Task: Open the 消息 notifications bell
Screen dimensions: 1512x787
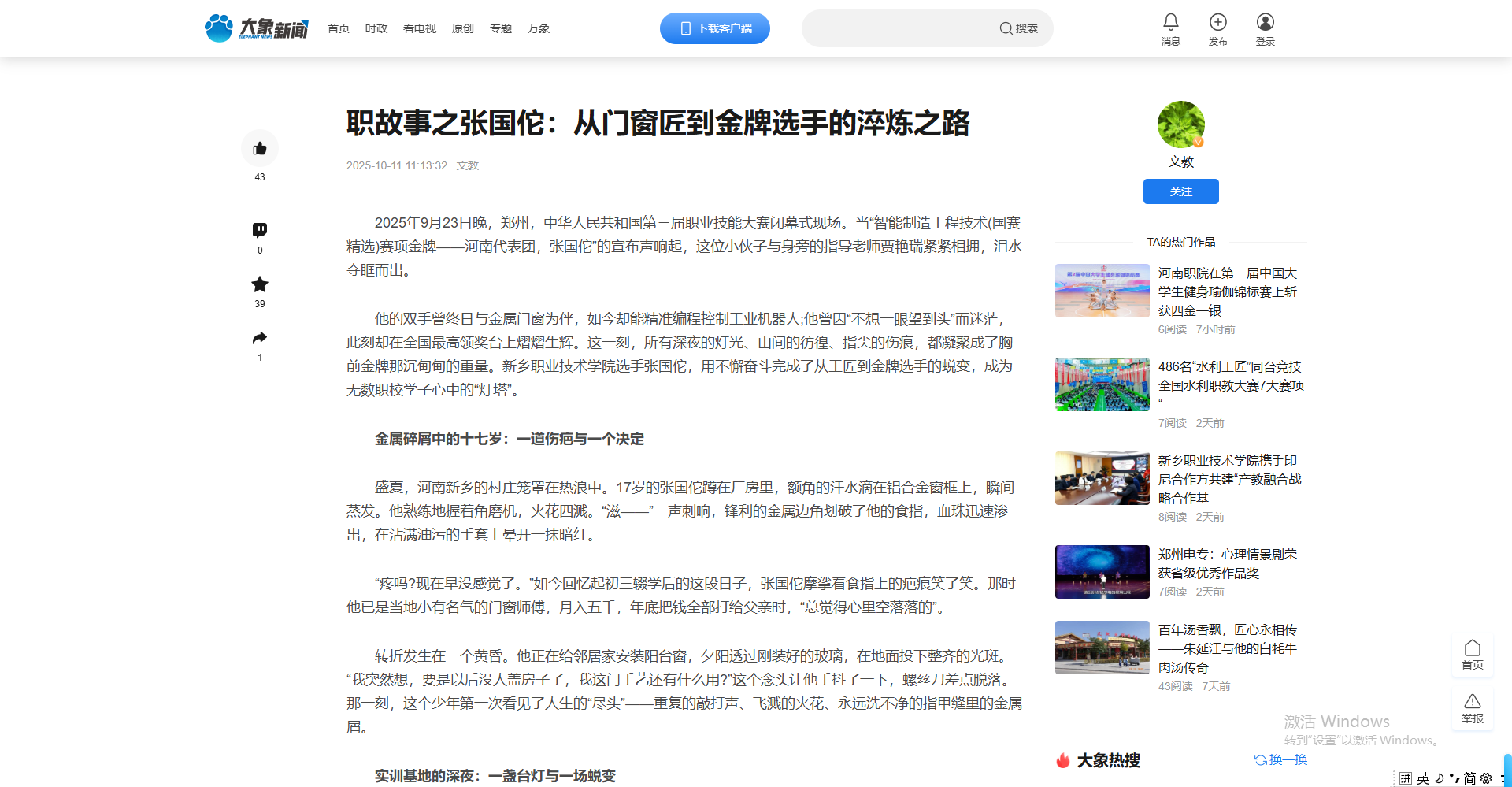Action: pyautogui.click(x=1170, y=22)
